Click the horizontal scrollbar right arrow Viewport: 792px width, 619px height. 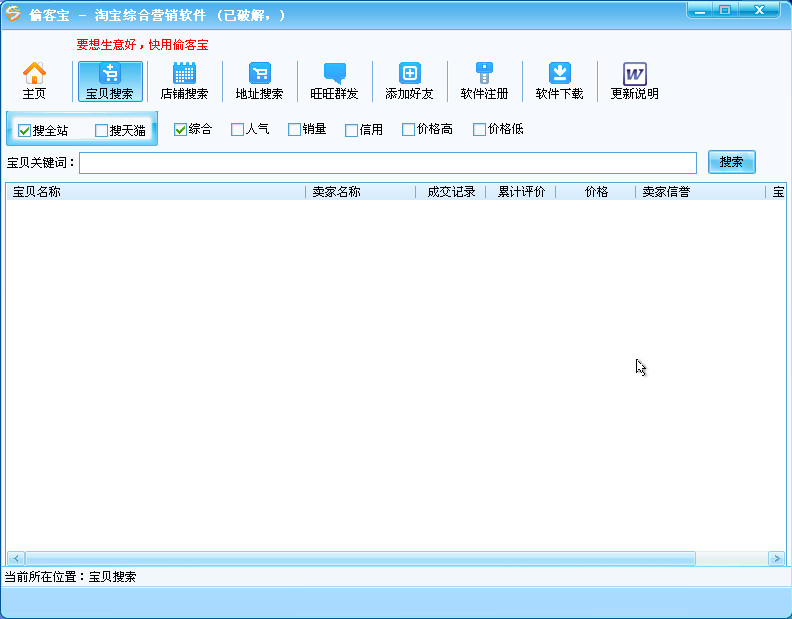point(776,558)
